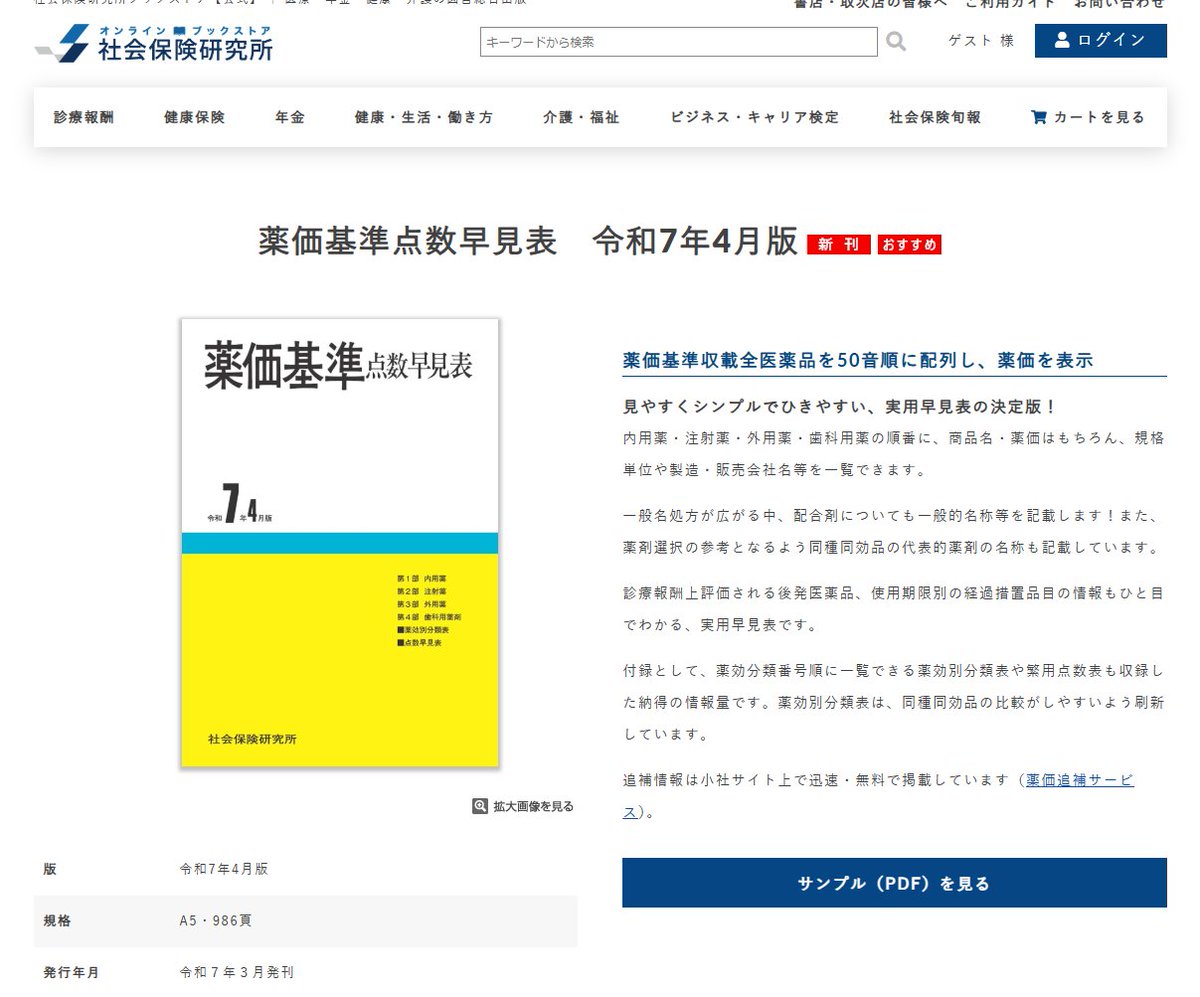The width and height of the screenshot is (1200, 997).
Task: Open the 診療報酬 menu
Action: tap(84, 117)
